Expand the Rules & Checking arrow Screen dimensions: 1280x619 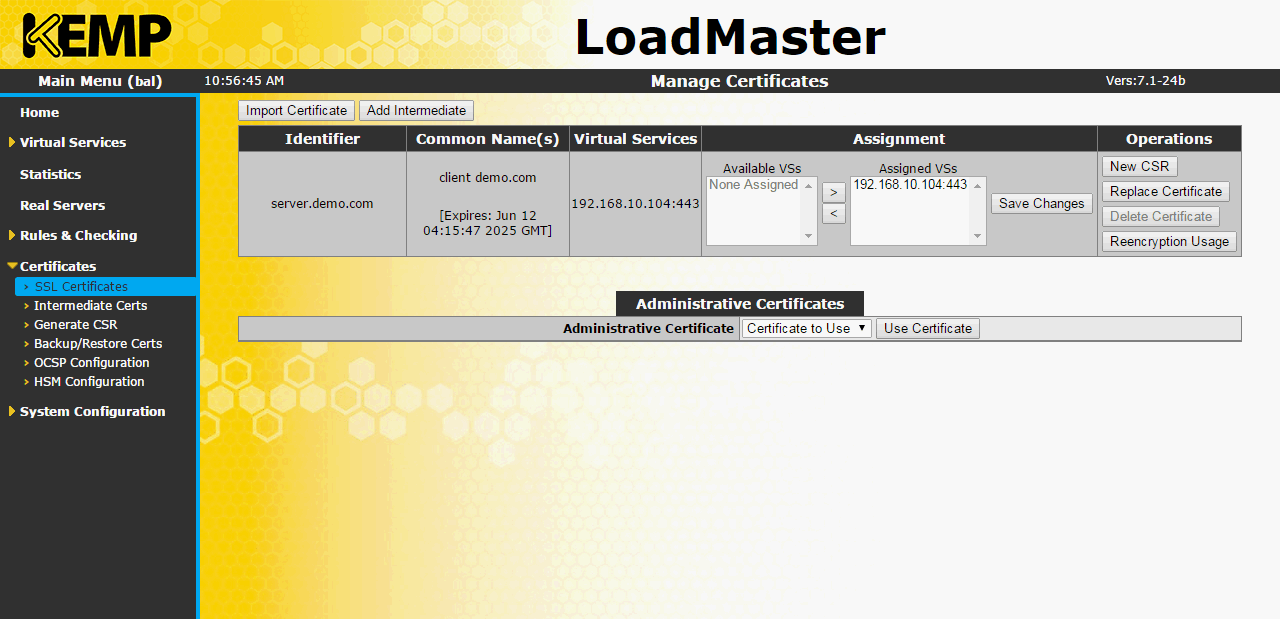coord(12,235)
